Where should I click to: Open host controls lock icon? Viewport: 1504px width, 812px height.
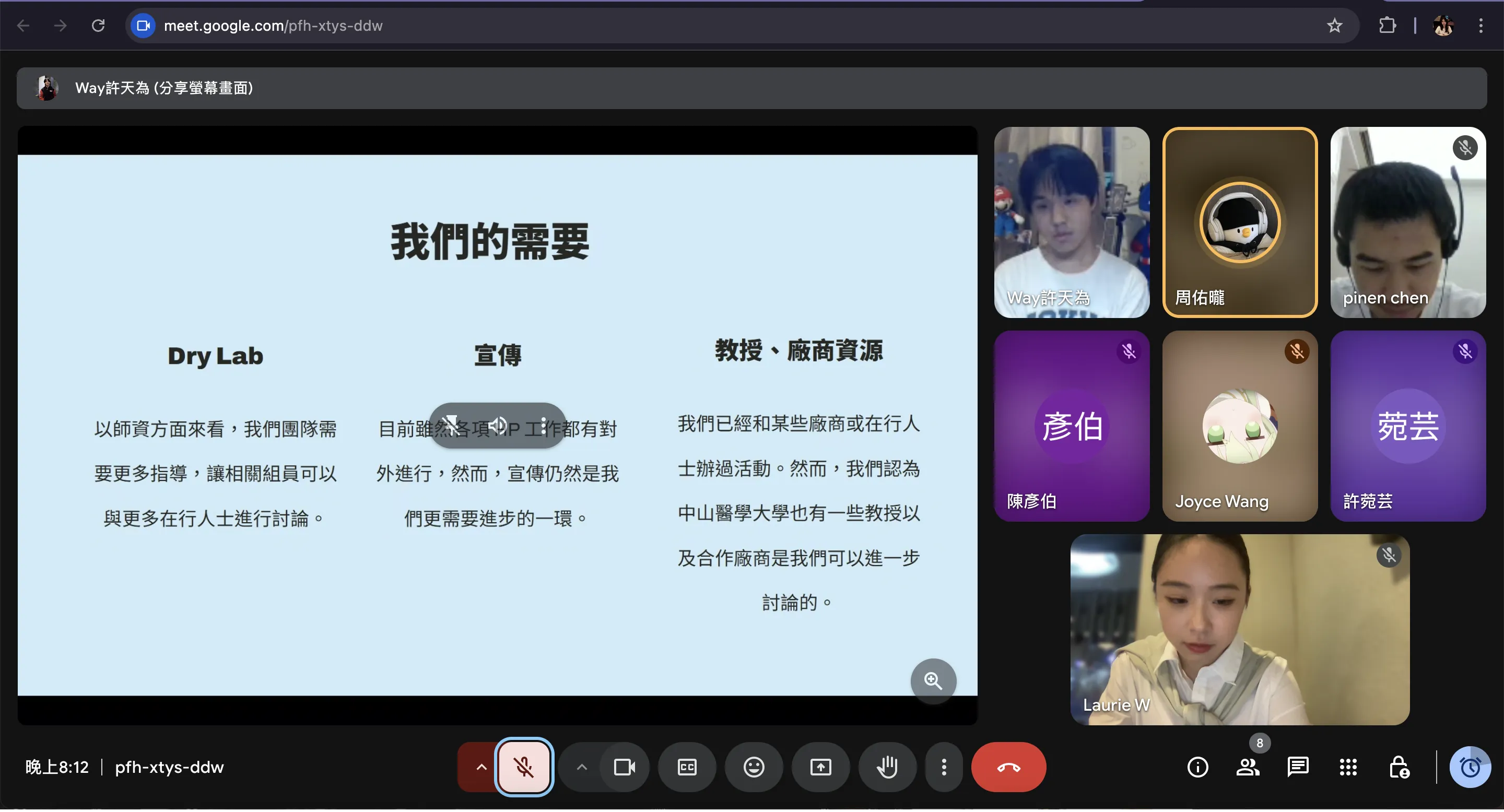pyautogui.click(x=1399, y=767)
